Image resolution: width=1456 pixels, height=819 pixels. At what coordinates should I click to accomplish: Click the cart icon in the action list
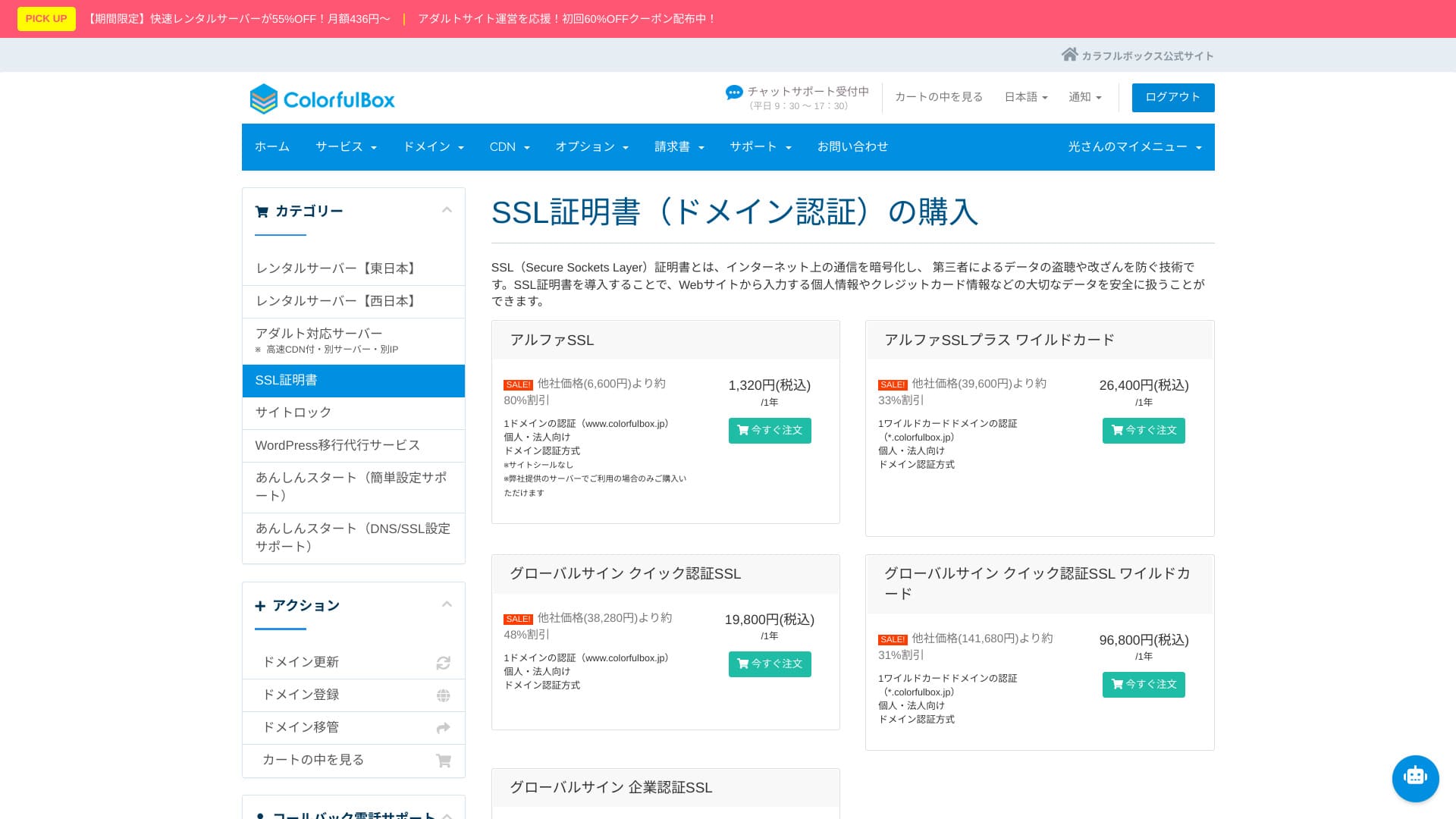pyautogui.click(x=443, y=761)
